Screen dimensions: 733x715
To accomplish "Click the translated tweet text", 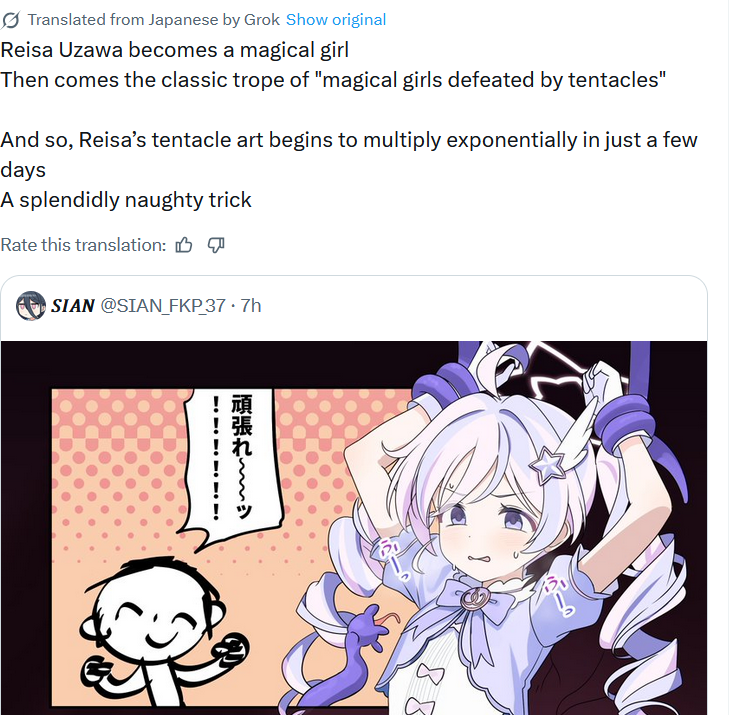I will click(x=350, y=125).
